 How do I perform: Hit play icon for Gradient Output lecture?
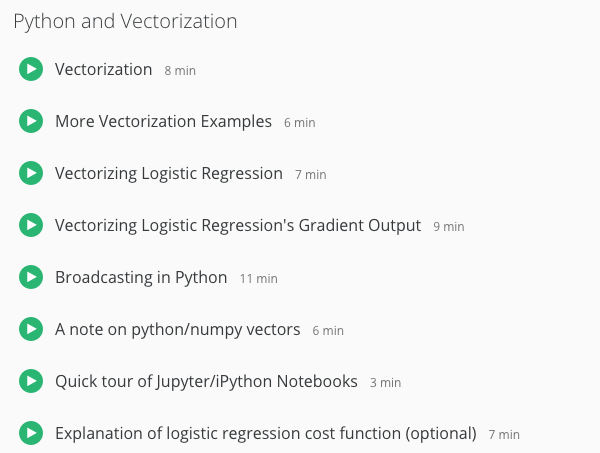point(31,225)
